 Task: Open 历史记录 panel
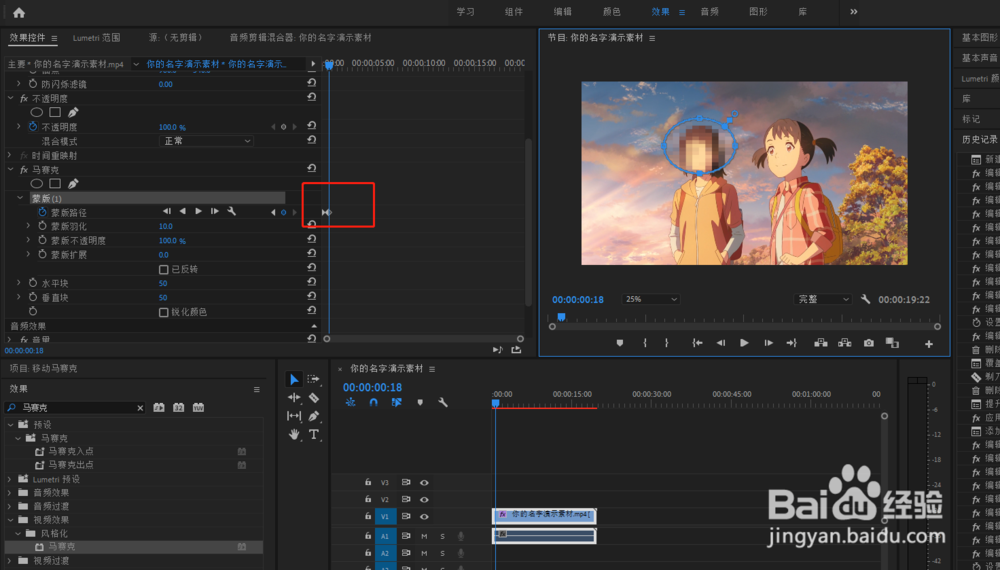[980, 139]
